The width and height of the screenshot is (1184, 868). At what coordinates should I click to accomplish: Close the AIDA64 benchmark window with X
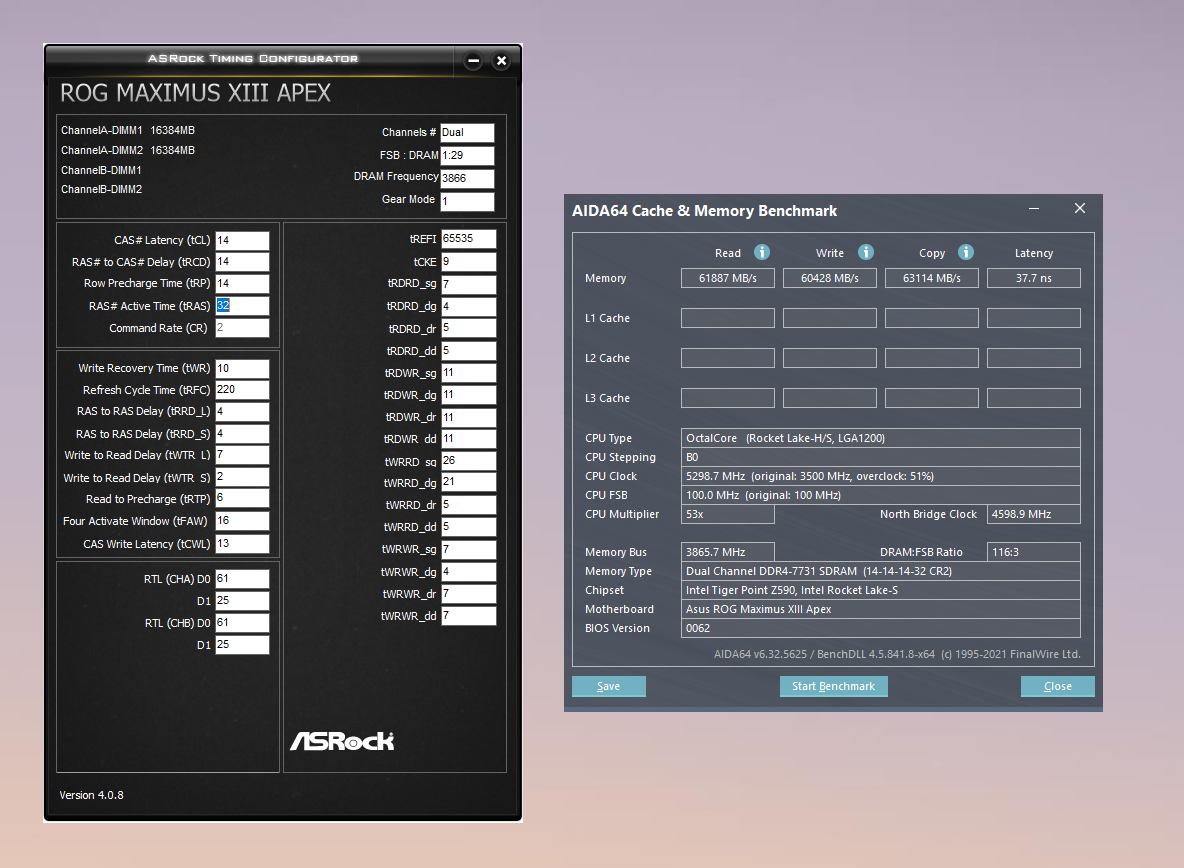(1080, 208)
